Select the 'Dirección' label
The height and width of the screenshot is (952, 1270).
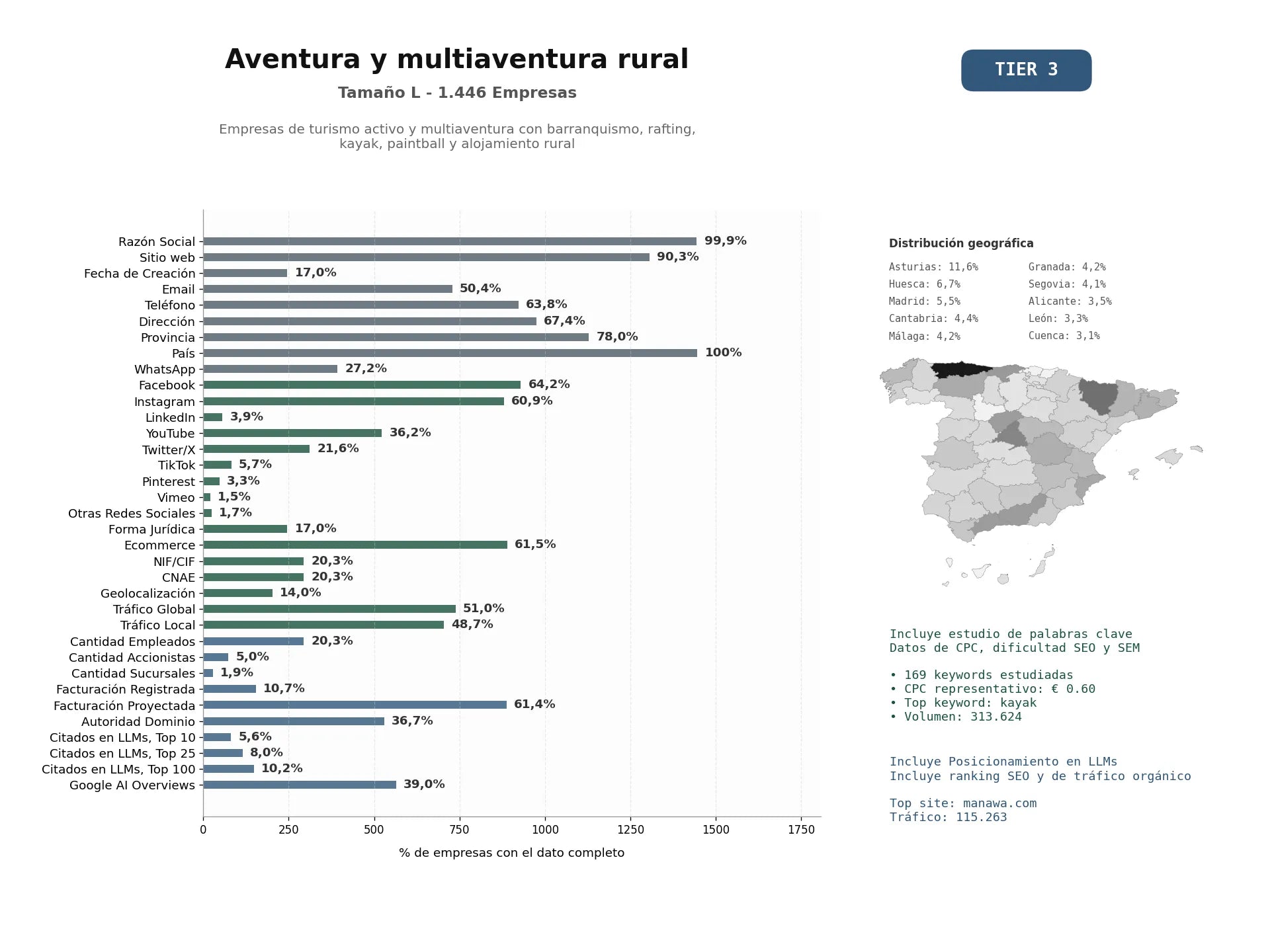point(167,322)
